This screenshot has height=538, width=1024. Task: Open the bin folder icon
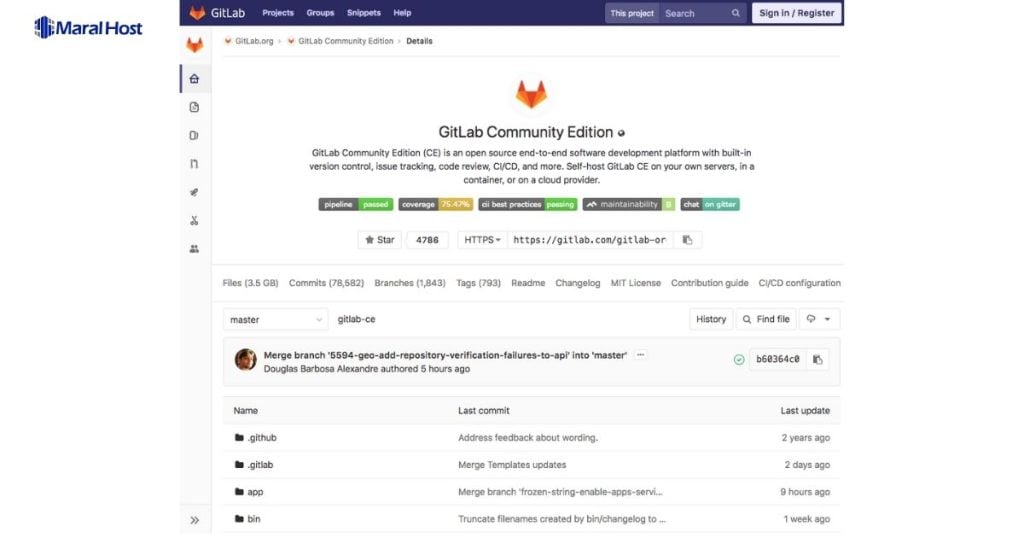239,519
